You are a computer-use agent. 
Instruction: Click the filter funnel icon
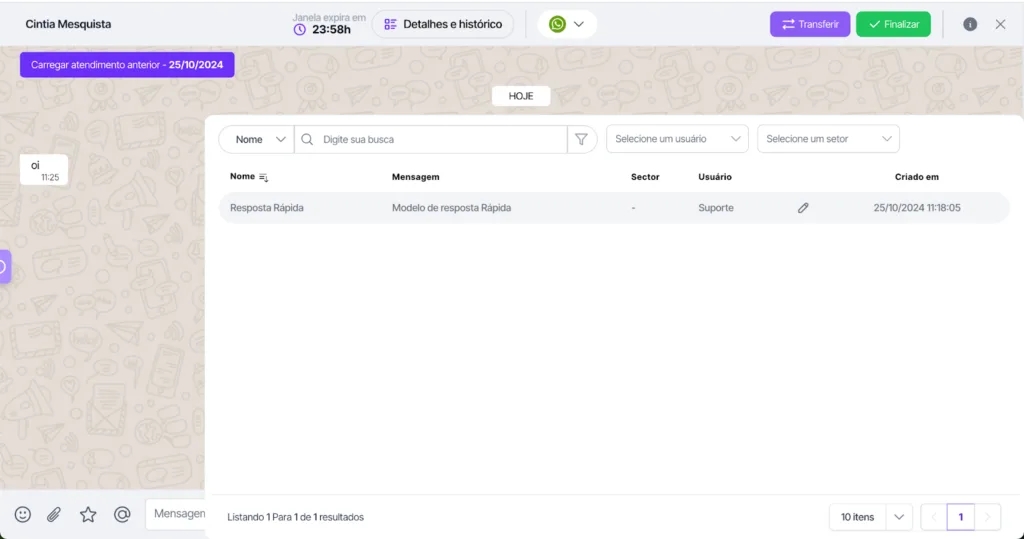click(x=581, y=139)
